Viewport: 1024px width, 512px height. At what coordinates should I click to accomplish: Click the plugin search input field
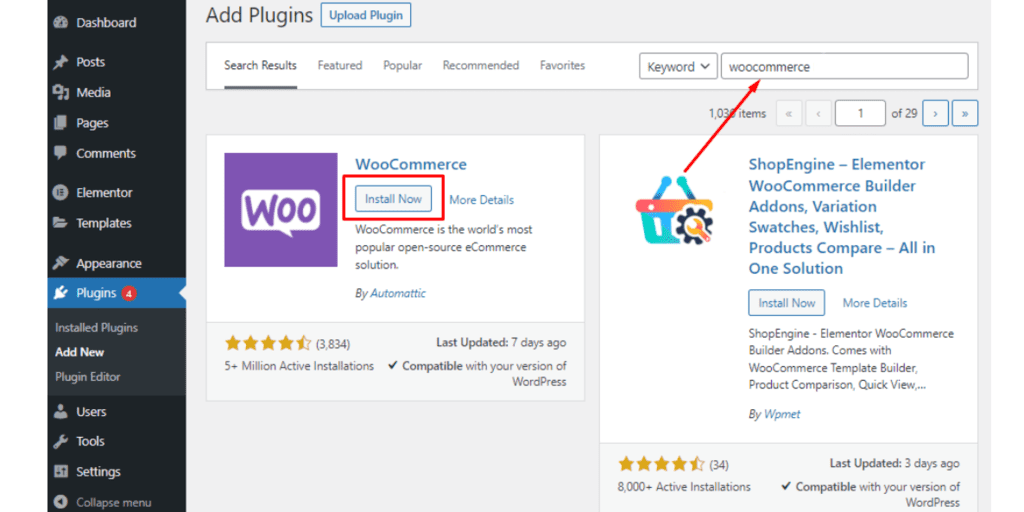click(844, 67)
